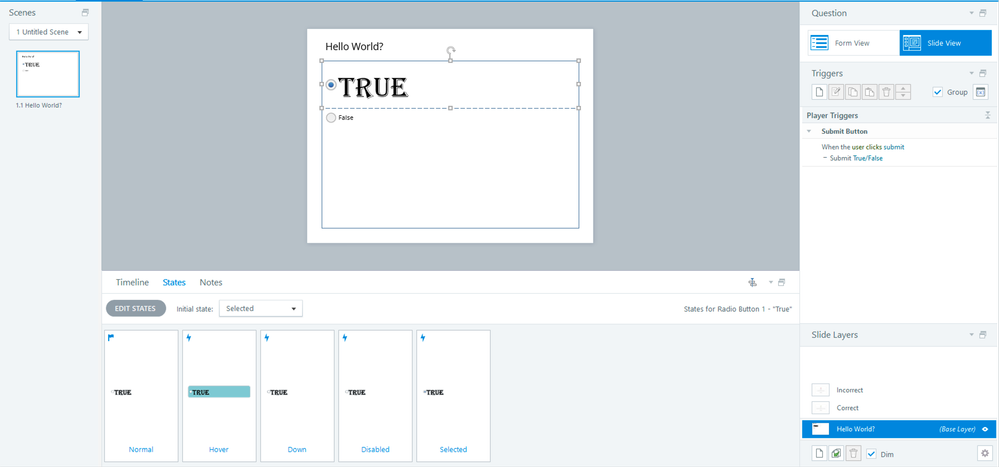The height and width of the screenshot is (467, 999).
Task: Click lightning icon on Selected state
Action: (x=422, y=338)
